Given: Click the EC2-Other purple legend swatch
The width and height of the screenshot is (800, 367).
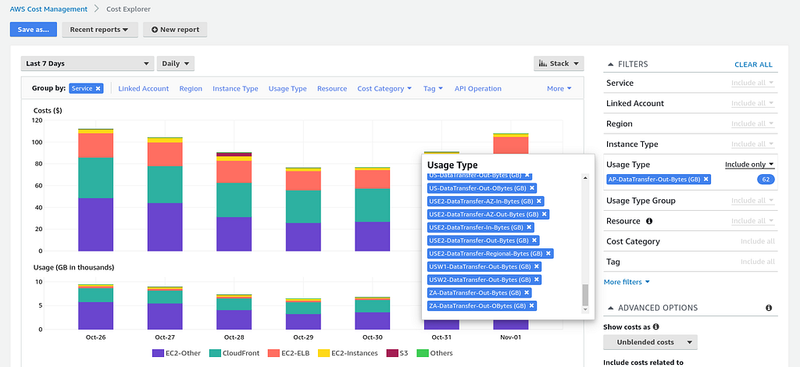Looking at the screenshot, I should [x=158, y=353].
